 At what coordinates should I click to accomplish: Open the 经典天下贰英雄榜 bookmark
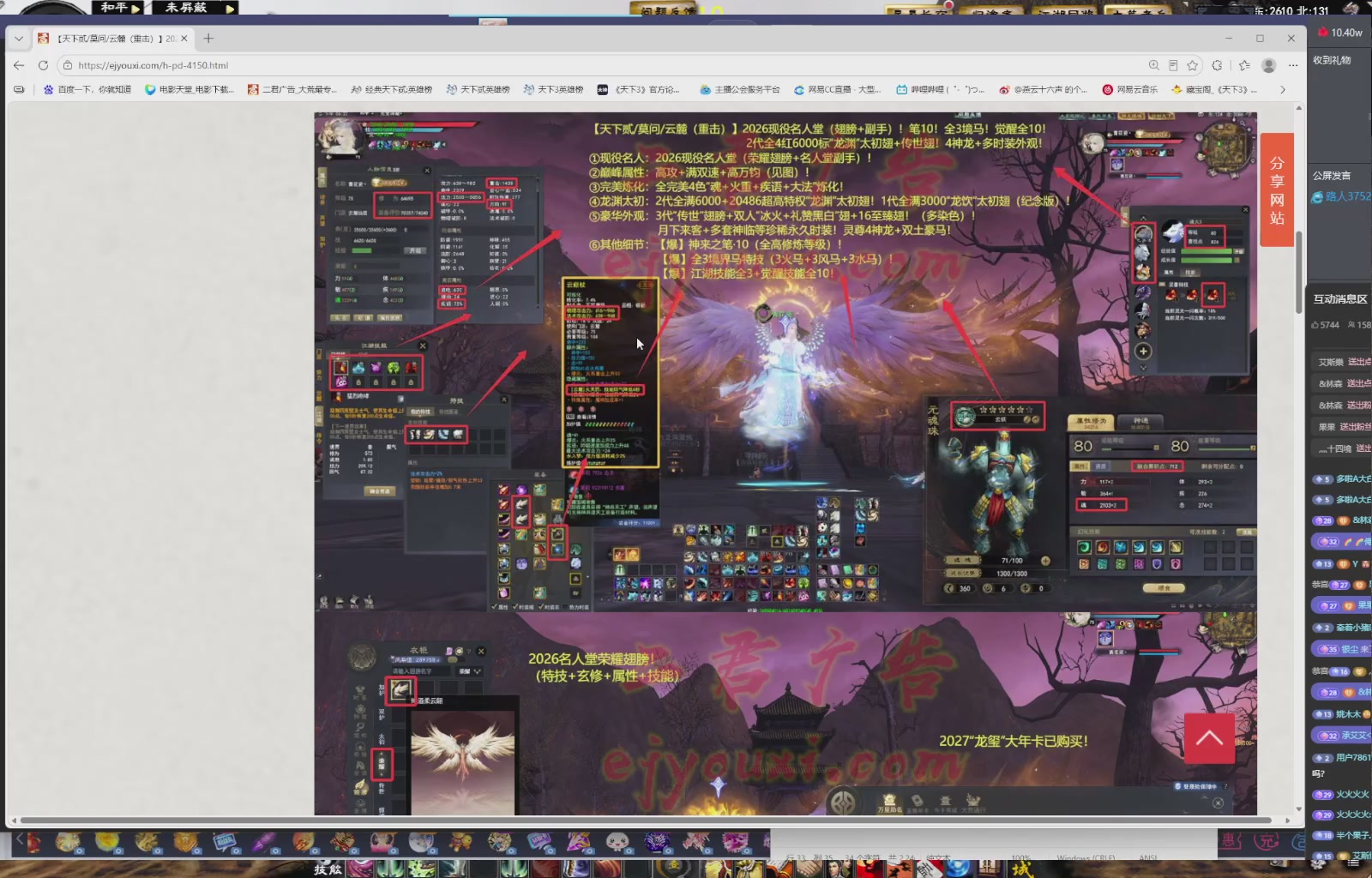[392, 89]
